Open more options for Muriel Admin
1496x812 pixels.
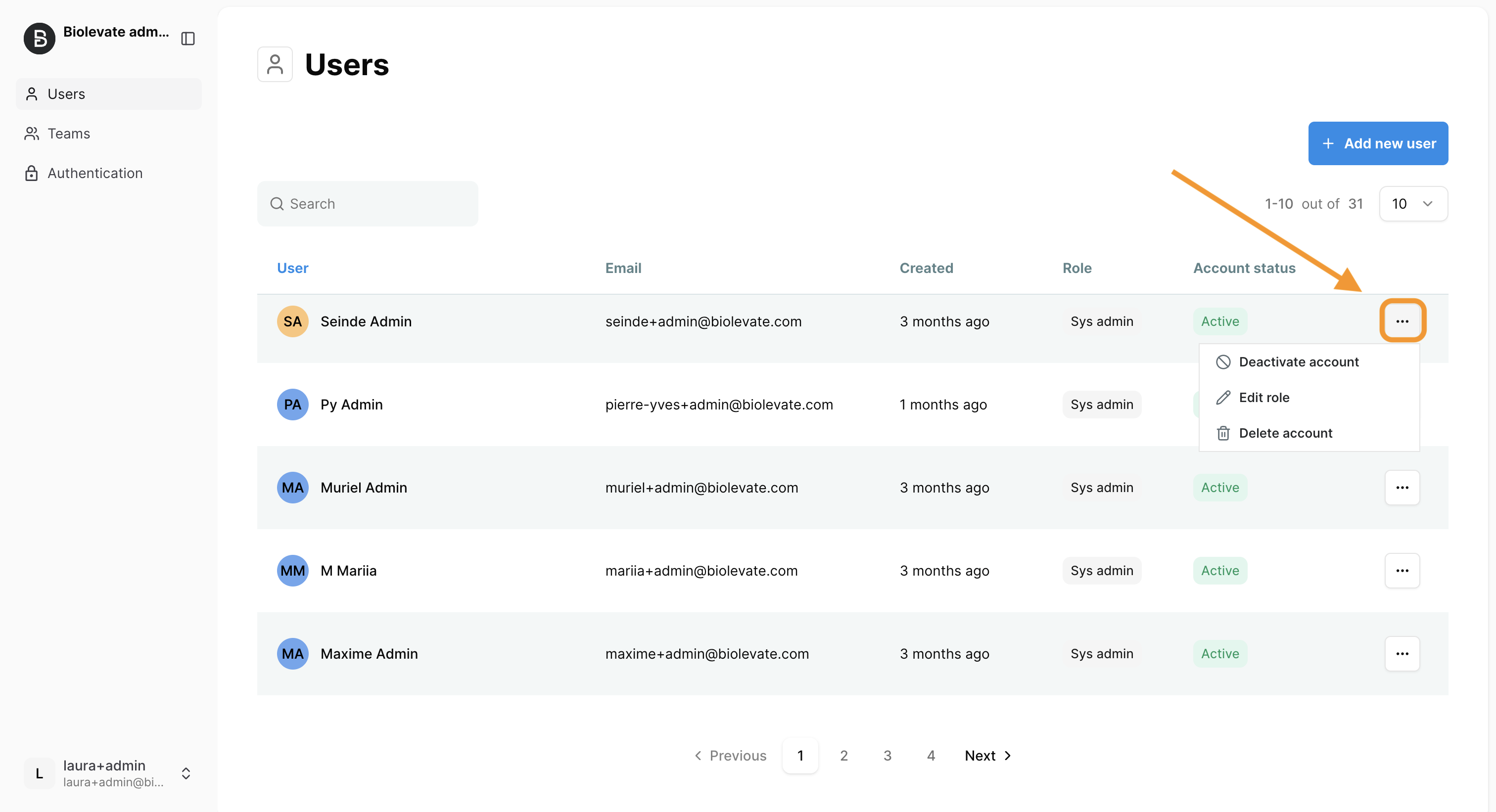pyautogui.click(x=1402, y=488)
